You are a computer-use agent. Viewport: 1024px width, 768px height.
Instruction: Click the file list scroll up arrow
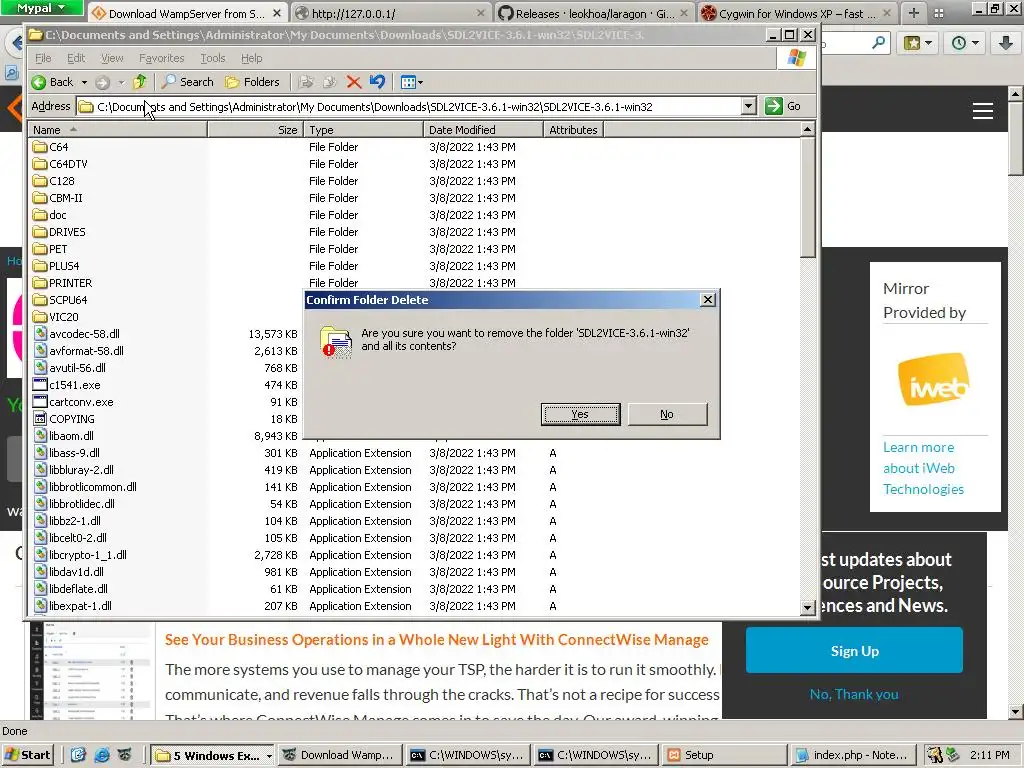pos(807,129)
